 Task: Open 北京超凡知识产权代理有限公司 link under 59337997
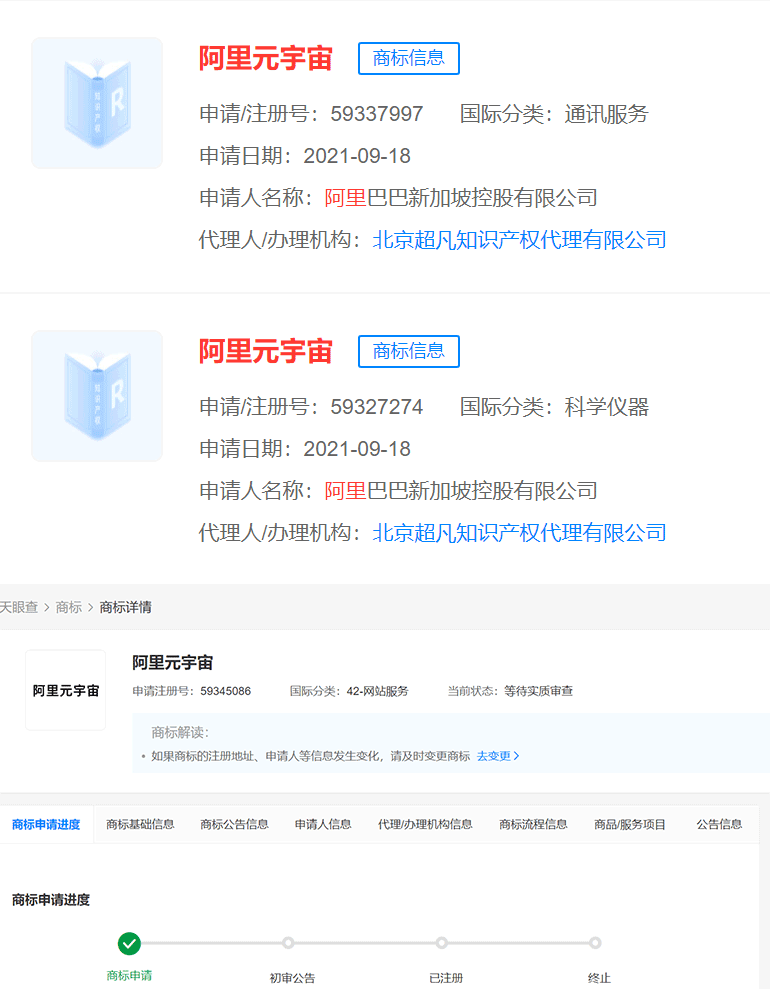520,240
